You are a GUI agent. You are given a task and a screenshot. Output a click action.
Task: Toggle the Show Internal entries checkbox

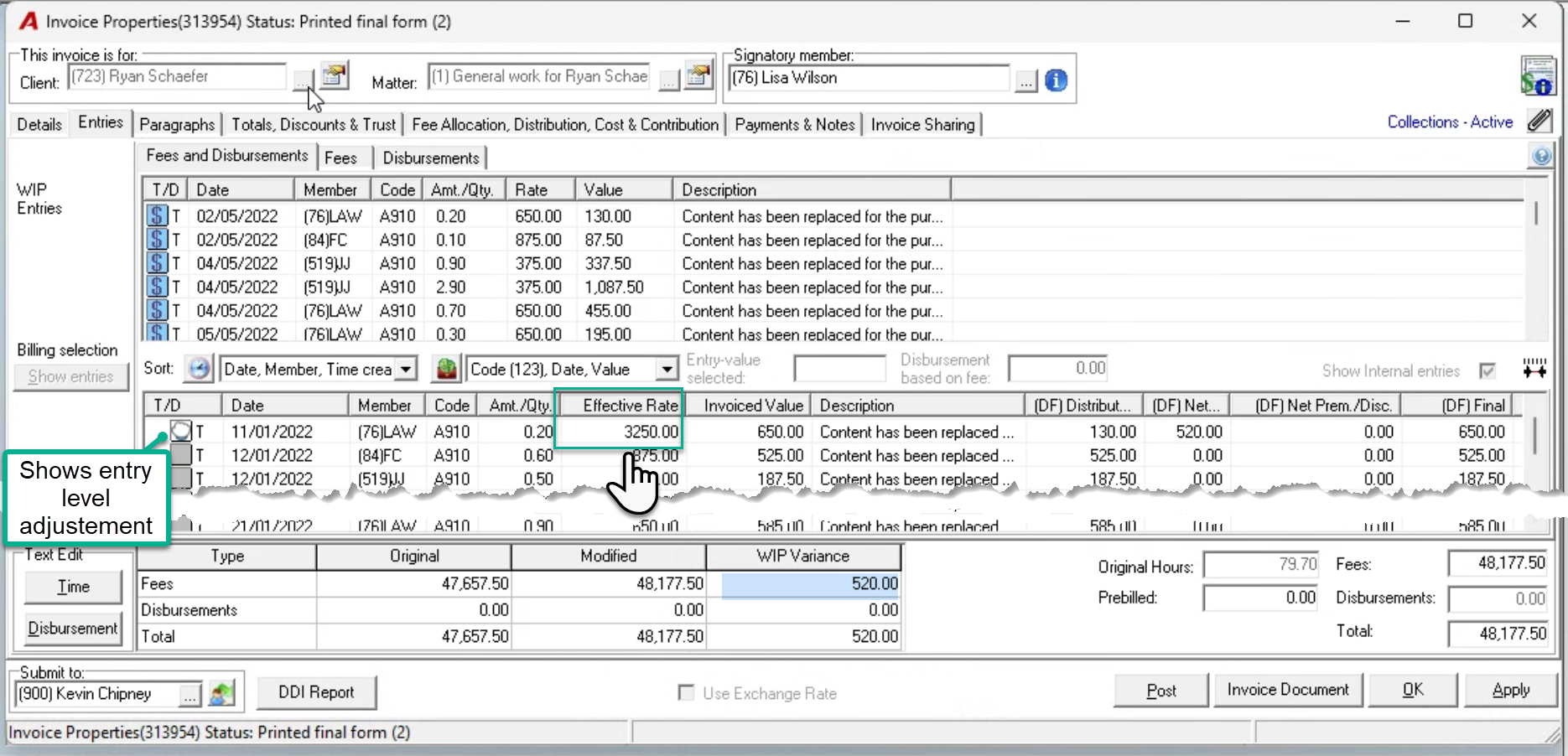pos(1488,370)
